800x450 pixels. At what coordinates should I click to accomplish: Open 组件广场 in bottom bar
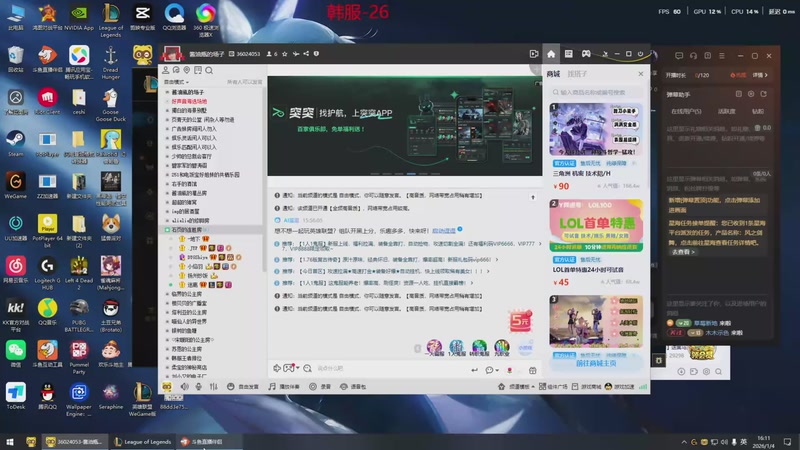point(553,387)
